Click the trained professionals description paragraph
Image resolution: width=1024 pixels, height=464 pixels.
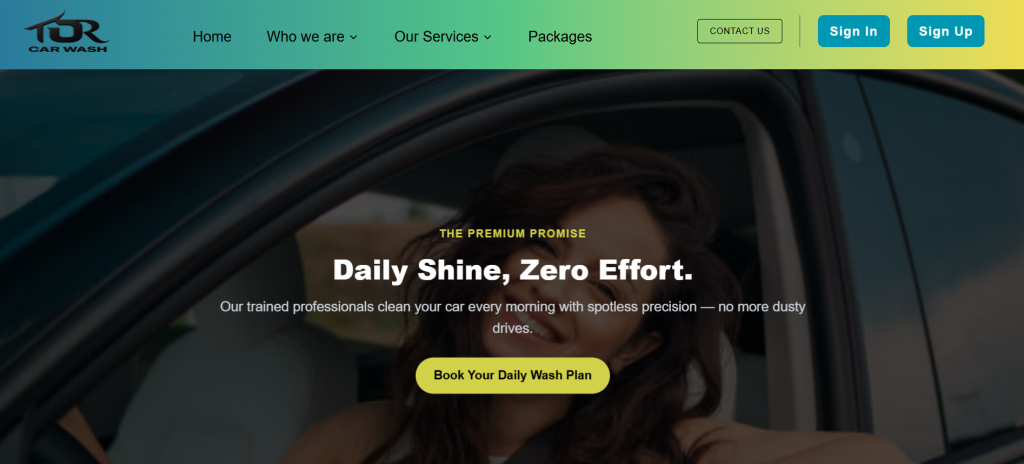tap(513, 317)
